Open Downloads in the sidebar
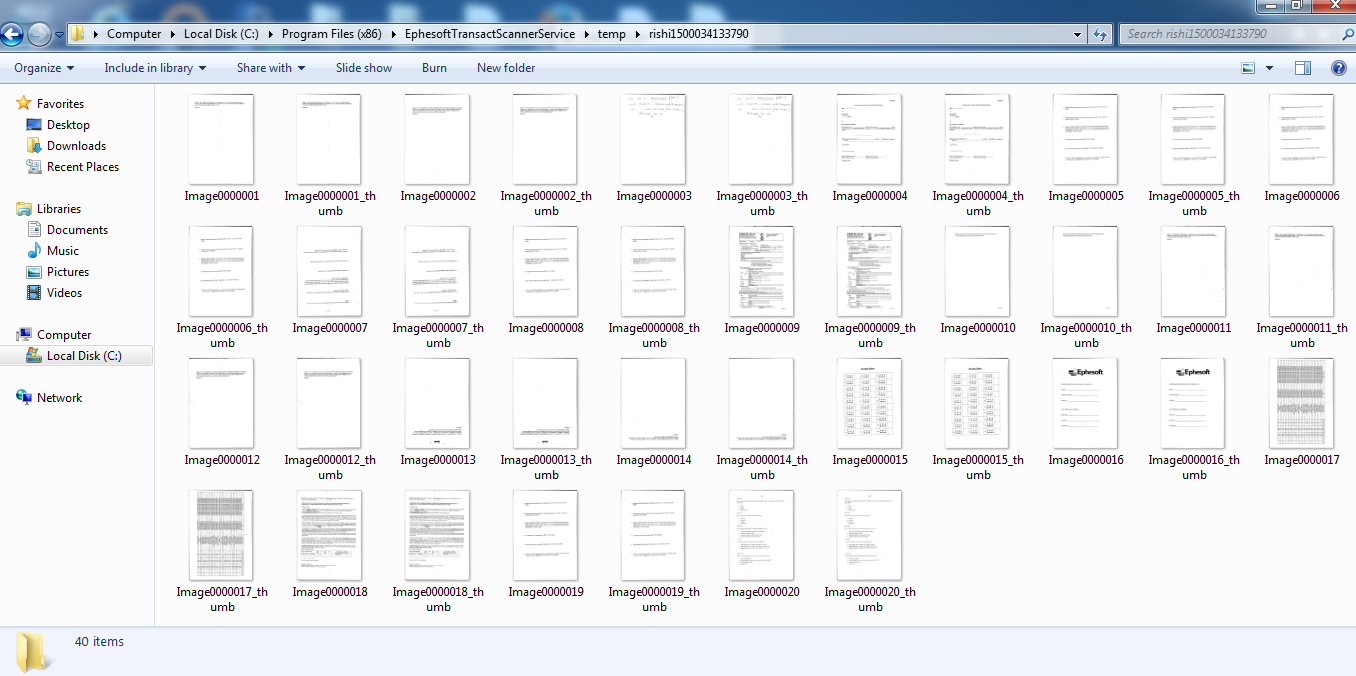The image size is (1356, 676). [x=76, y=146]
